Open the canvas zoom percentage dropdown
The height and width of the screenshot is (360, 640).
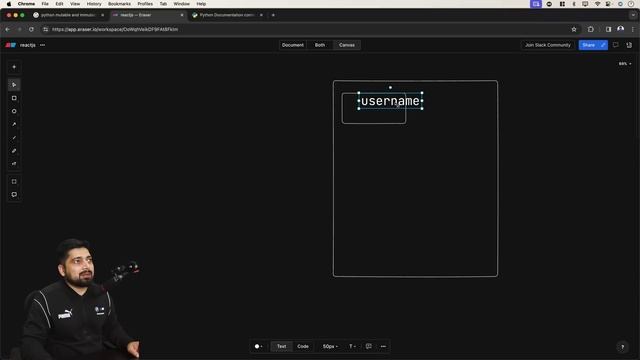[x=624, y=64]
